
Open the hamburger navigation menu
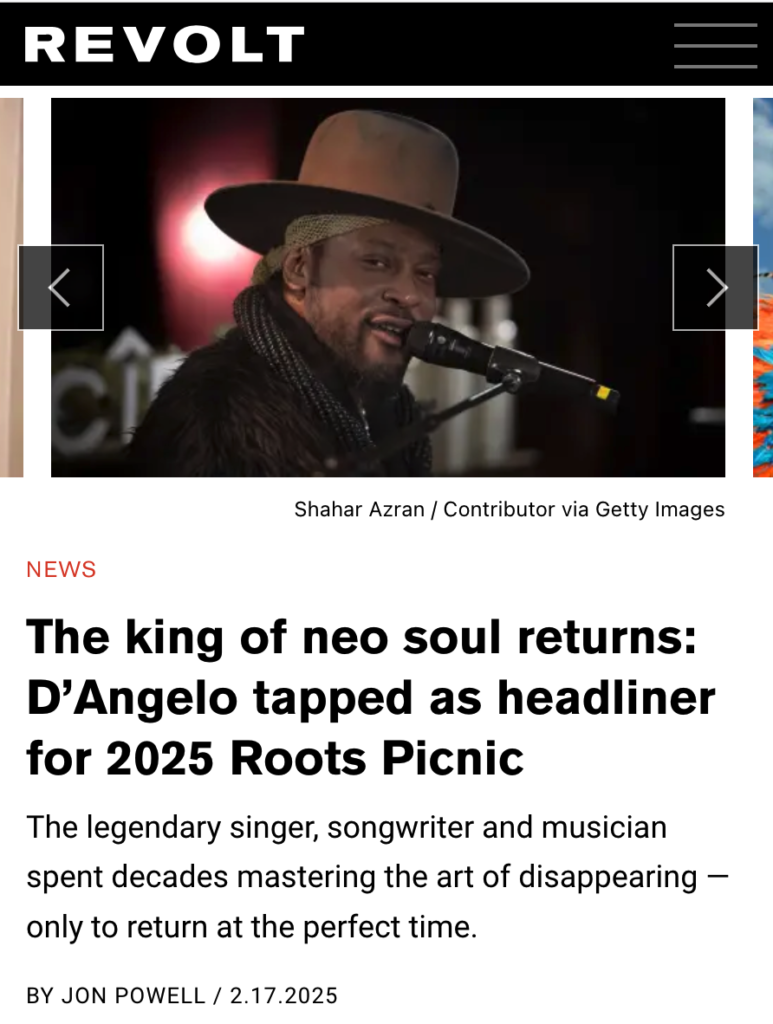click(x=715, y=45)
